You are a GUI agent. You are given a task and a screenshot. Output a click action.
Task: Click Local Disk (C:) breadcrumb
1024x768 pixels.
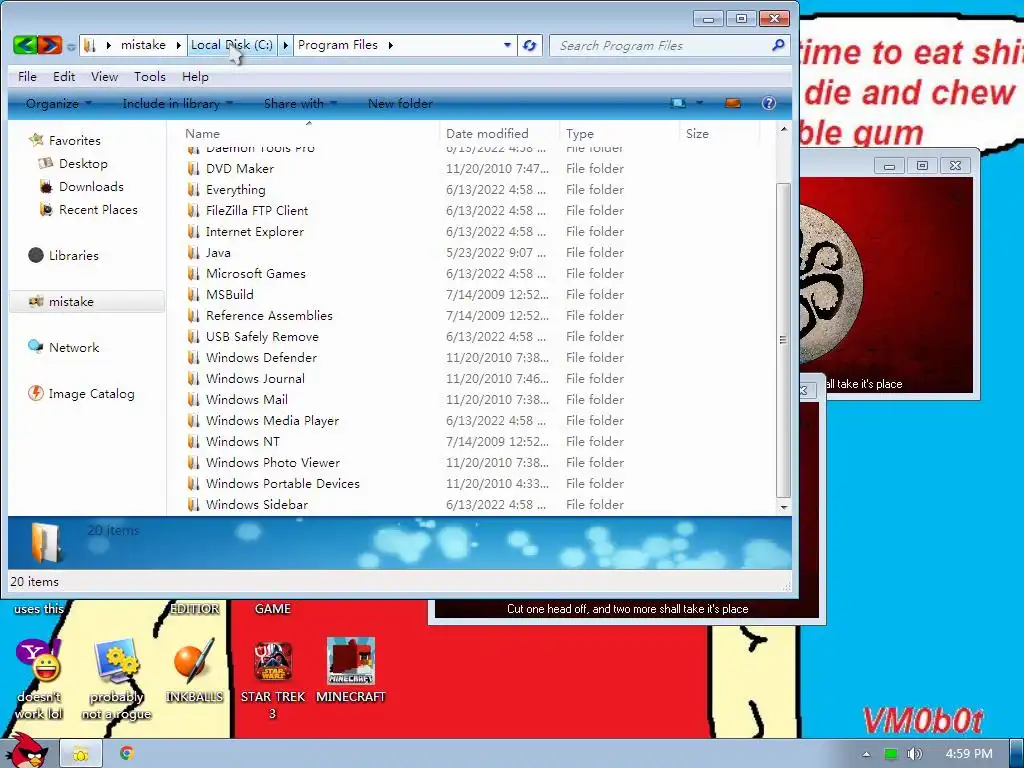point(232,45)
